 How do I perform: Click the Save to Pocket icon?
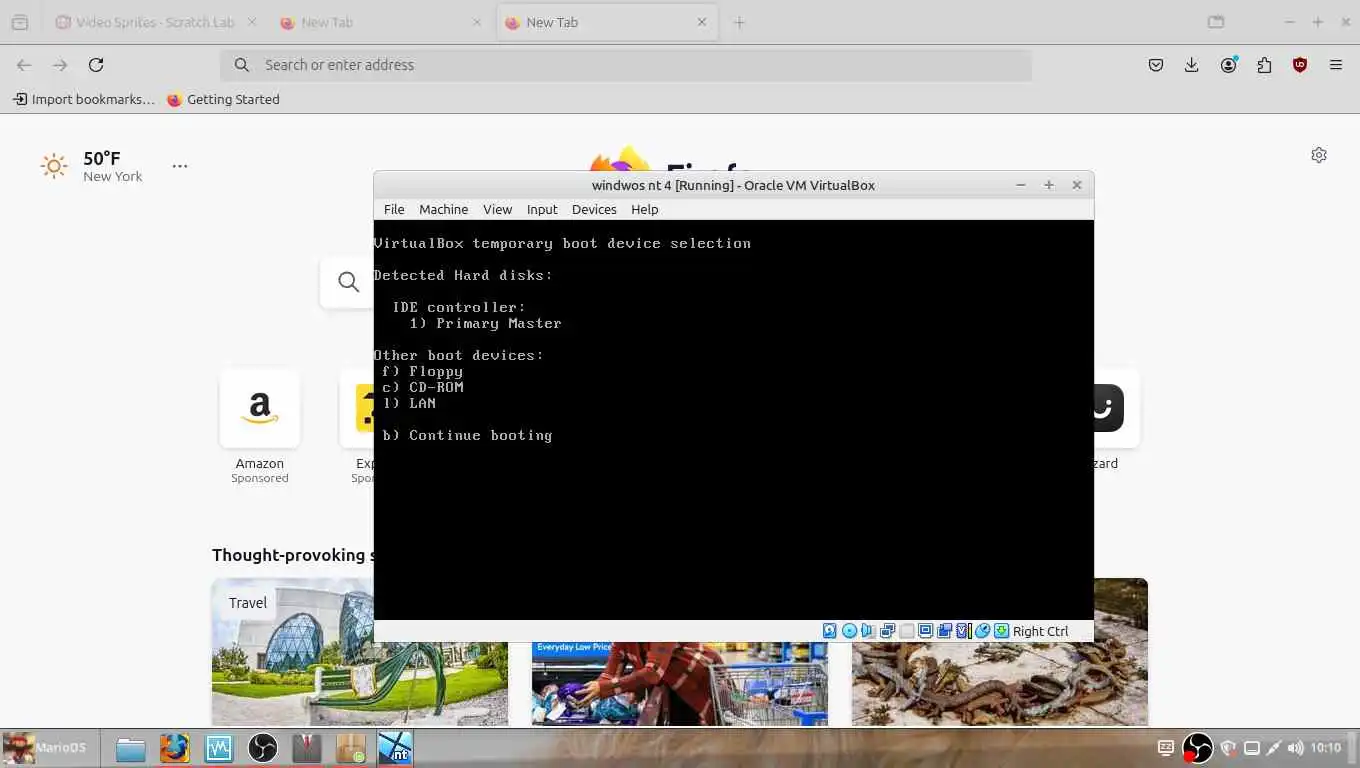pos(1156,65)
